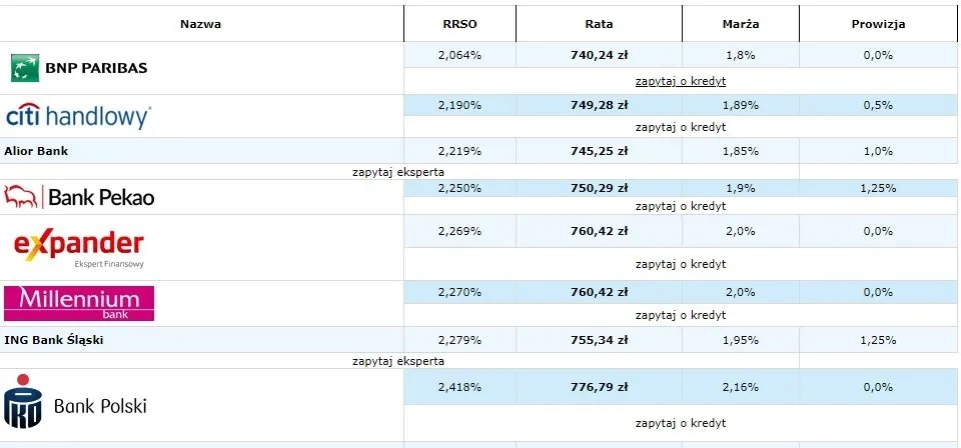Click the BNP Paribas bank logo

pos(79,68)
